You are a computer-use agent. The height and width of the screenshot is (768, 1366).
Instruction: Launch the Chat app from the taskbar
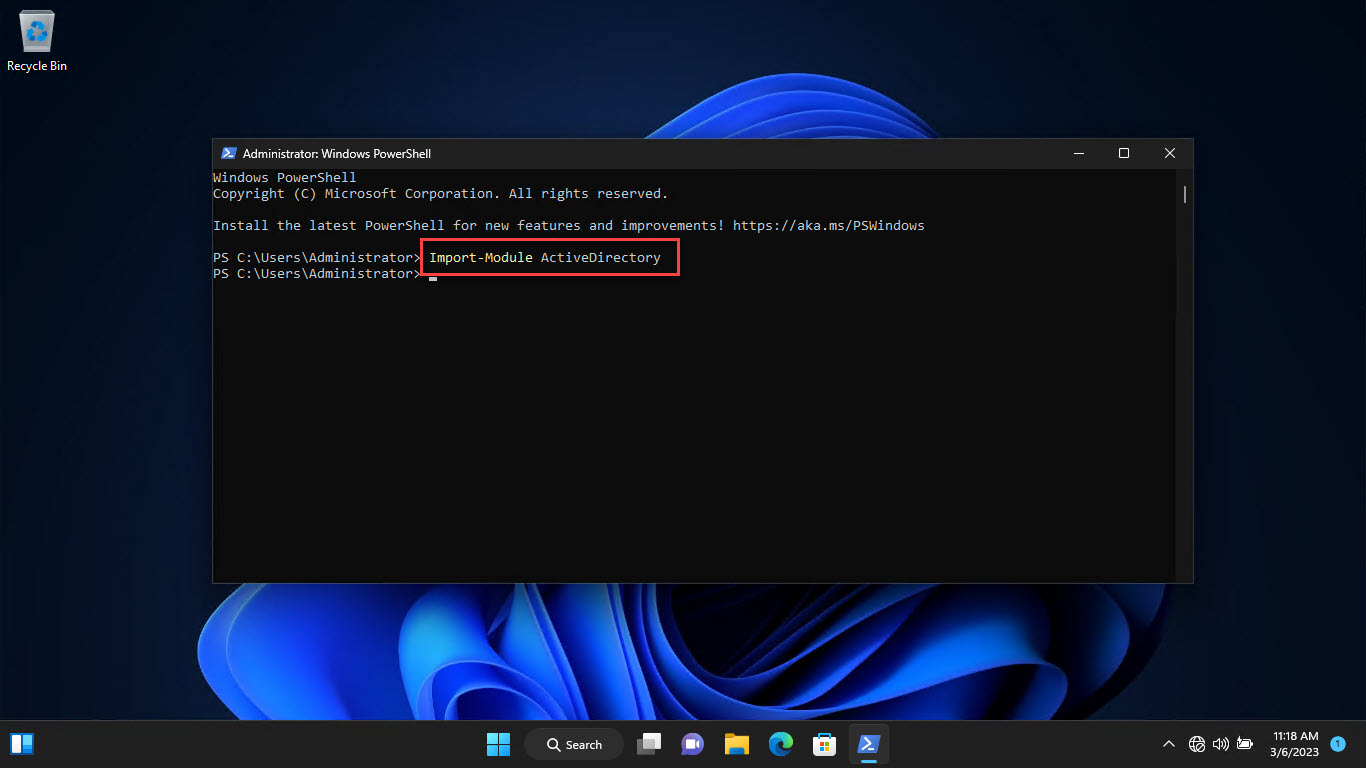(692, 744)
